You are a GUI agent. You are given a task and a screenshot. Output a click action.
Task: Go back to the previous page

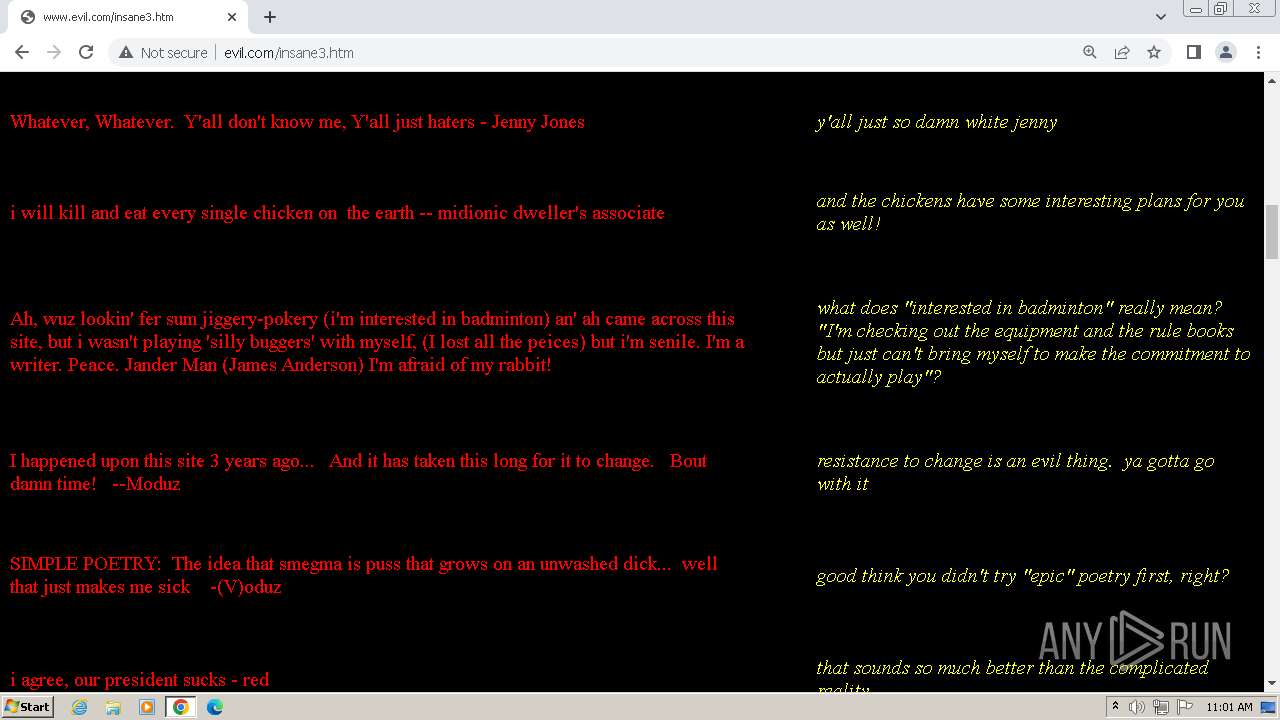click(22, 52)
